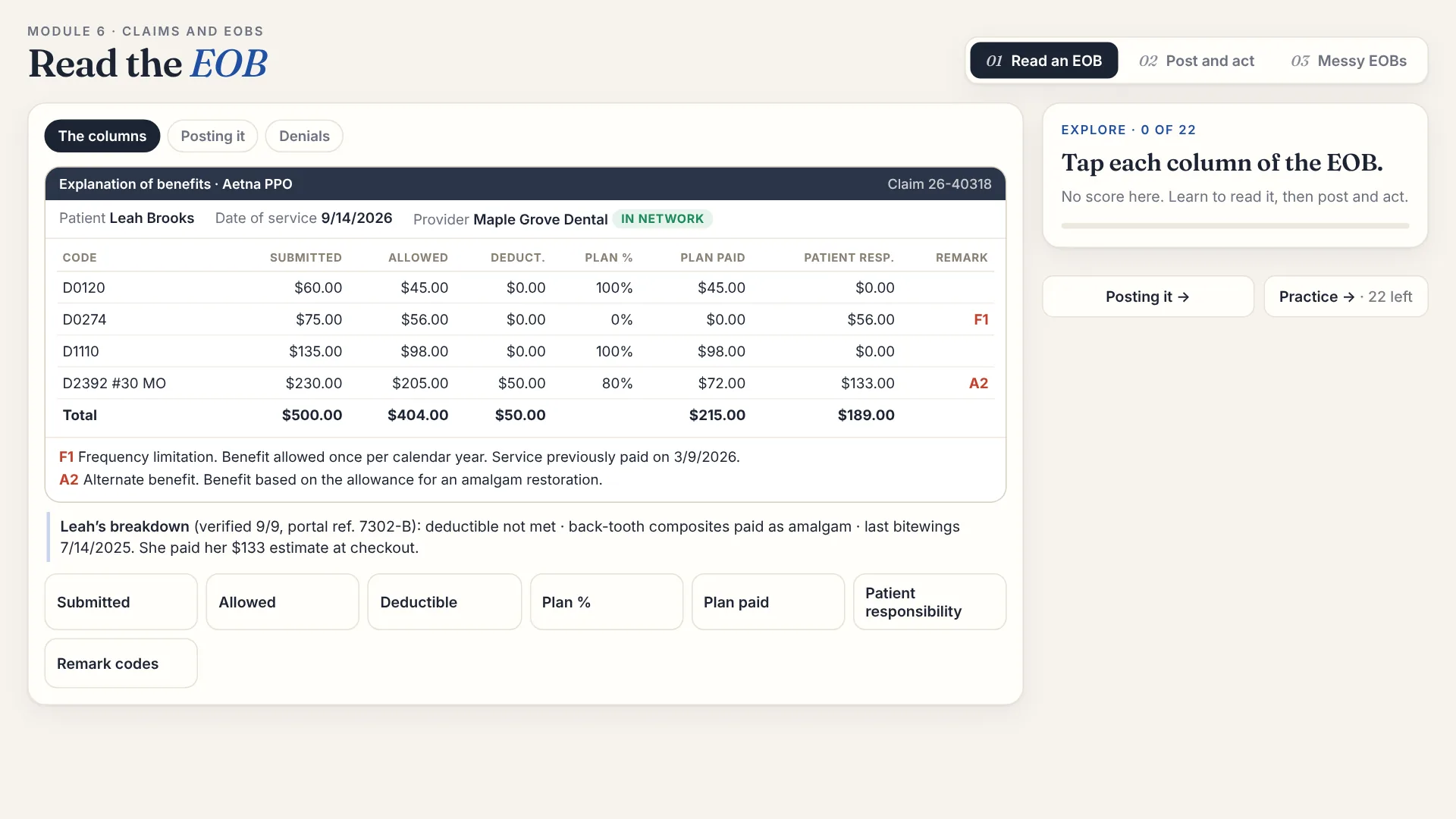This screenshot has width=1456, height=819.
Task: Select The columns tab
Action: click(102, 136)
